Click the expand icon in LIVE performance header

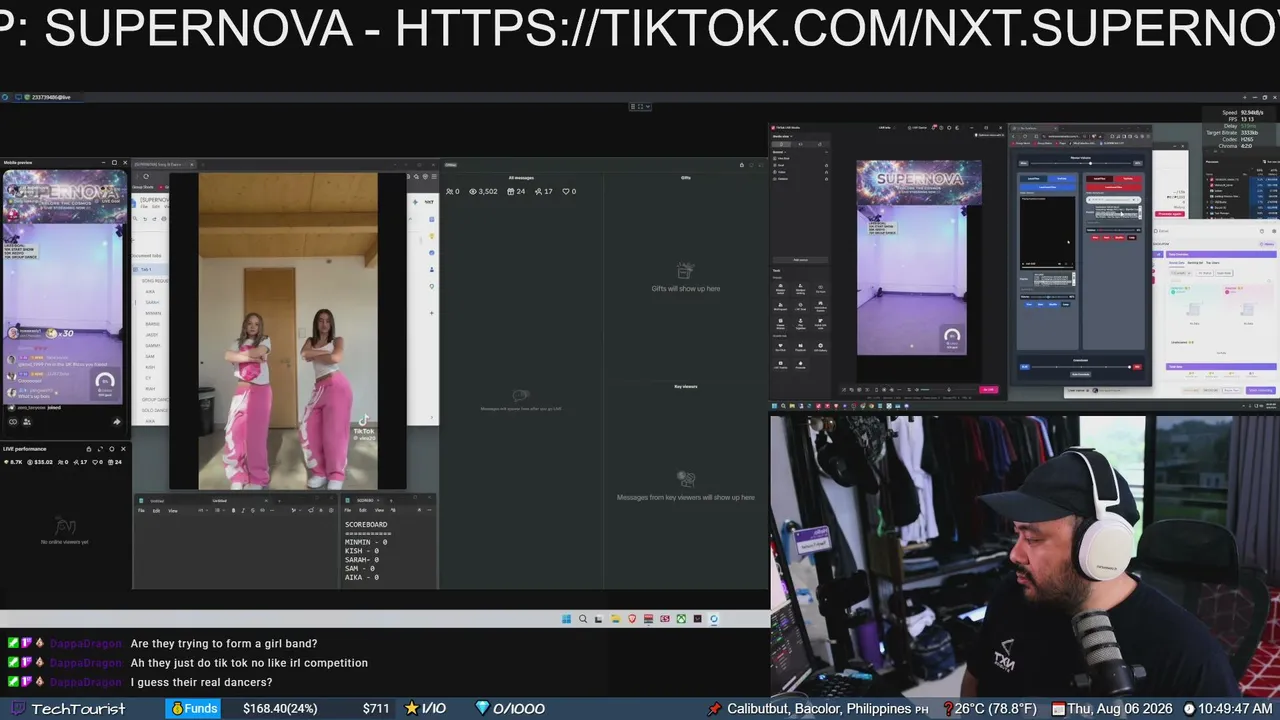[x=101, y=449]
